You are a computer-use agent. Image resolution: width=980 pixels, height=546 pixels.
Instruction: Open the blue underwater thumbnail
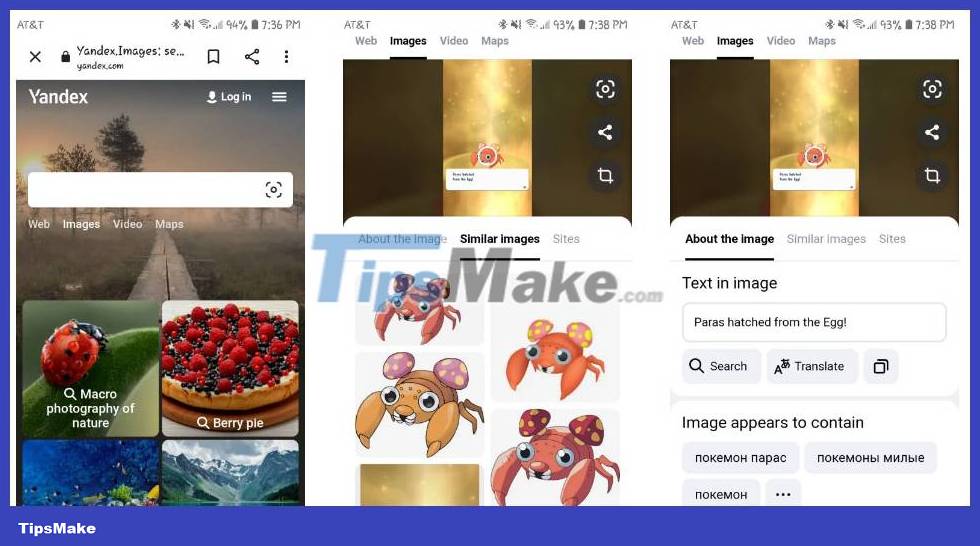[91, 473]
